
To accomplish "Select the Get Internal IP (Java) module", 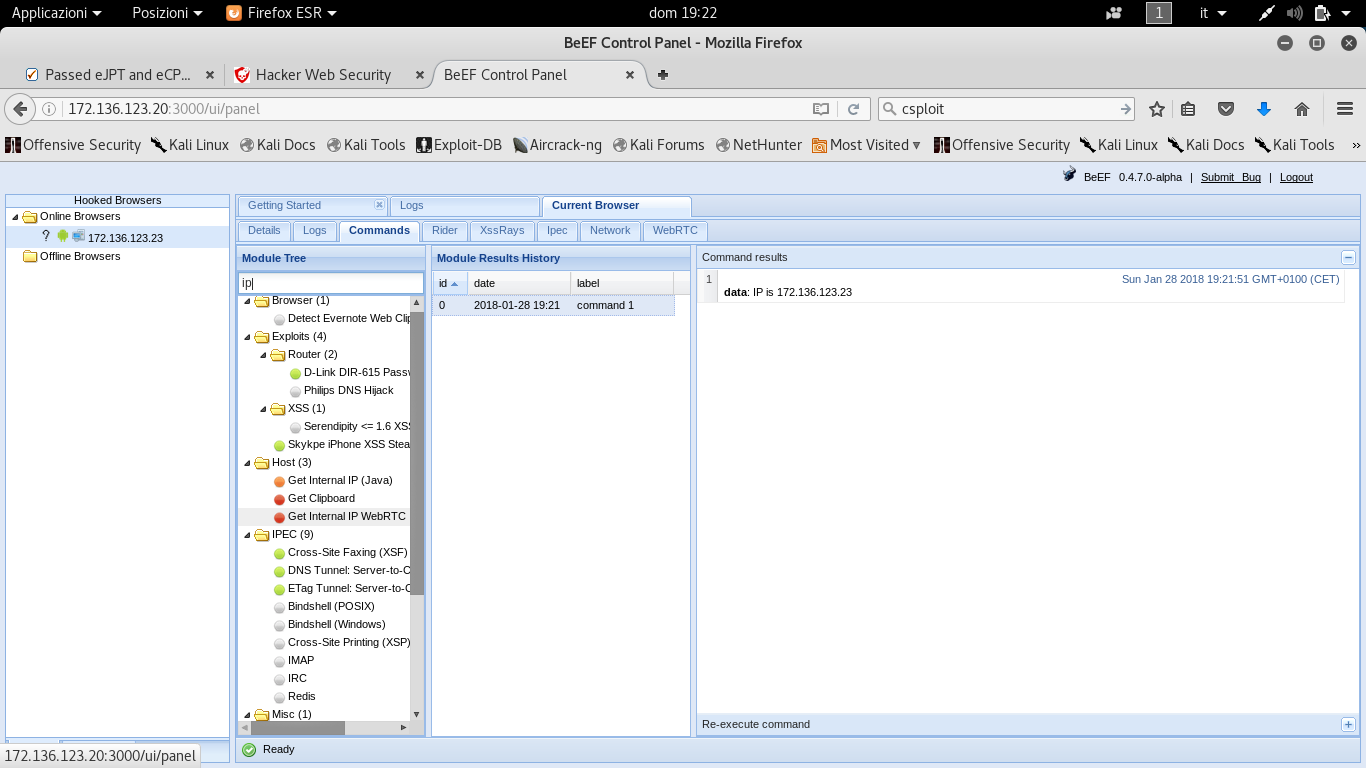I will coord(340,480).
